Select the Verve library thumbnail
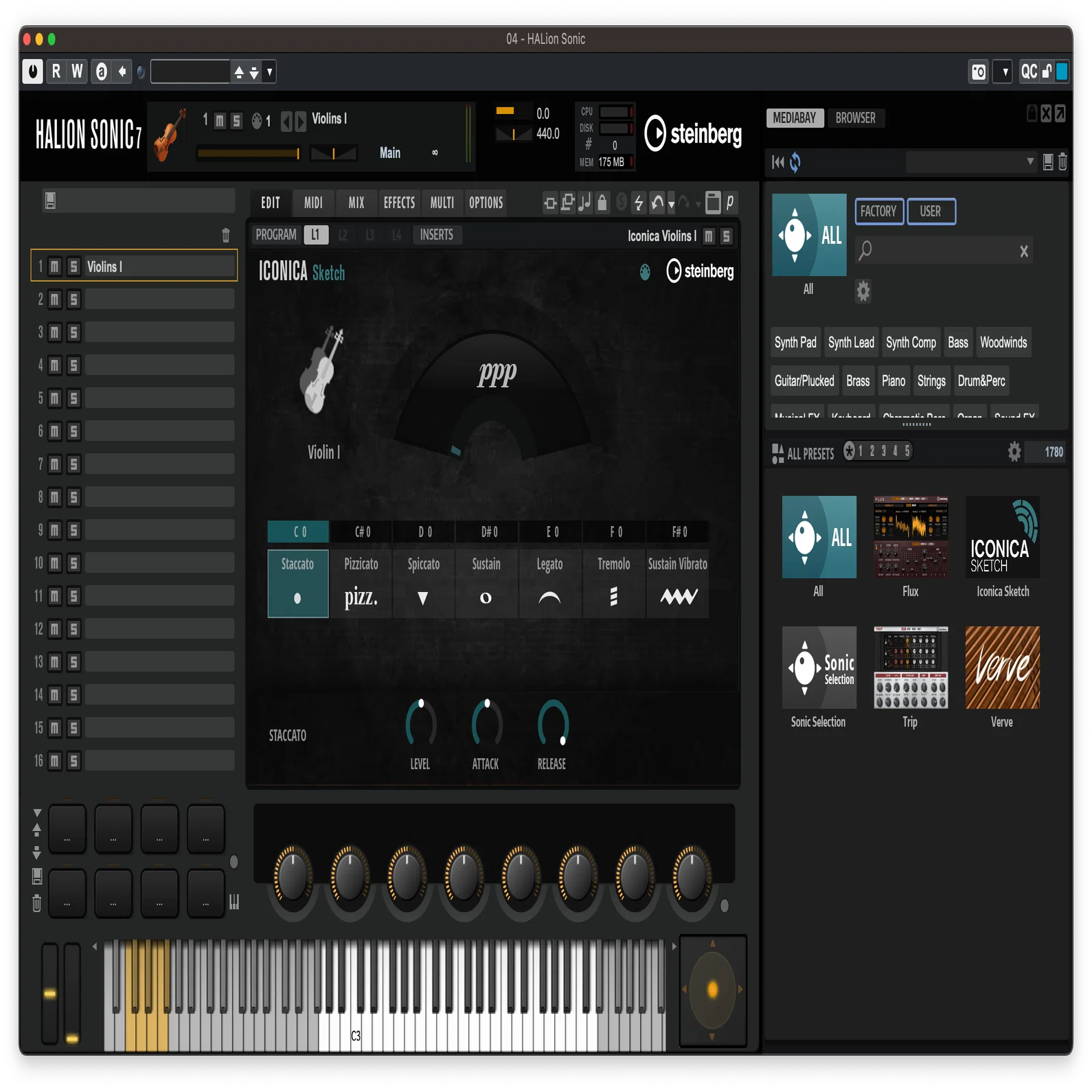The image size is (1092, 1092). [1003, 668]
